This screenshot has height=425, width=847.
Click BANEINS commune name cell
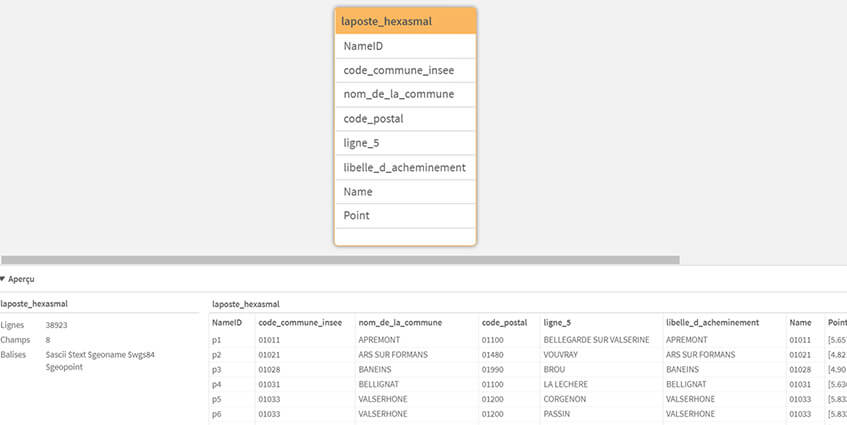coord(374,369)
